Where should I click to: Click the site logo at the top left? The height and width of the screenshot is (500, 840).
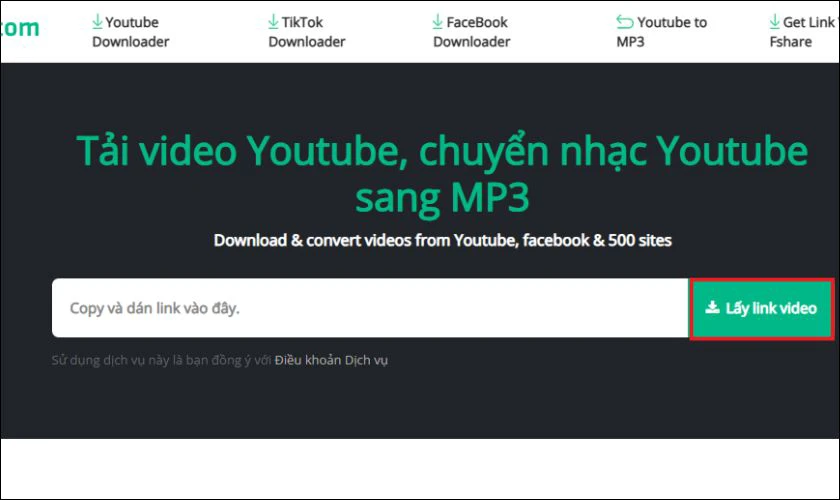point(20,28)
